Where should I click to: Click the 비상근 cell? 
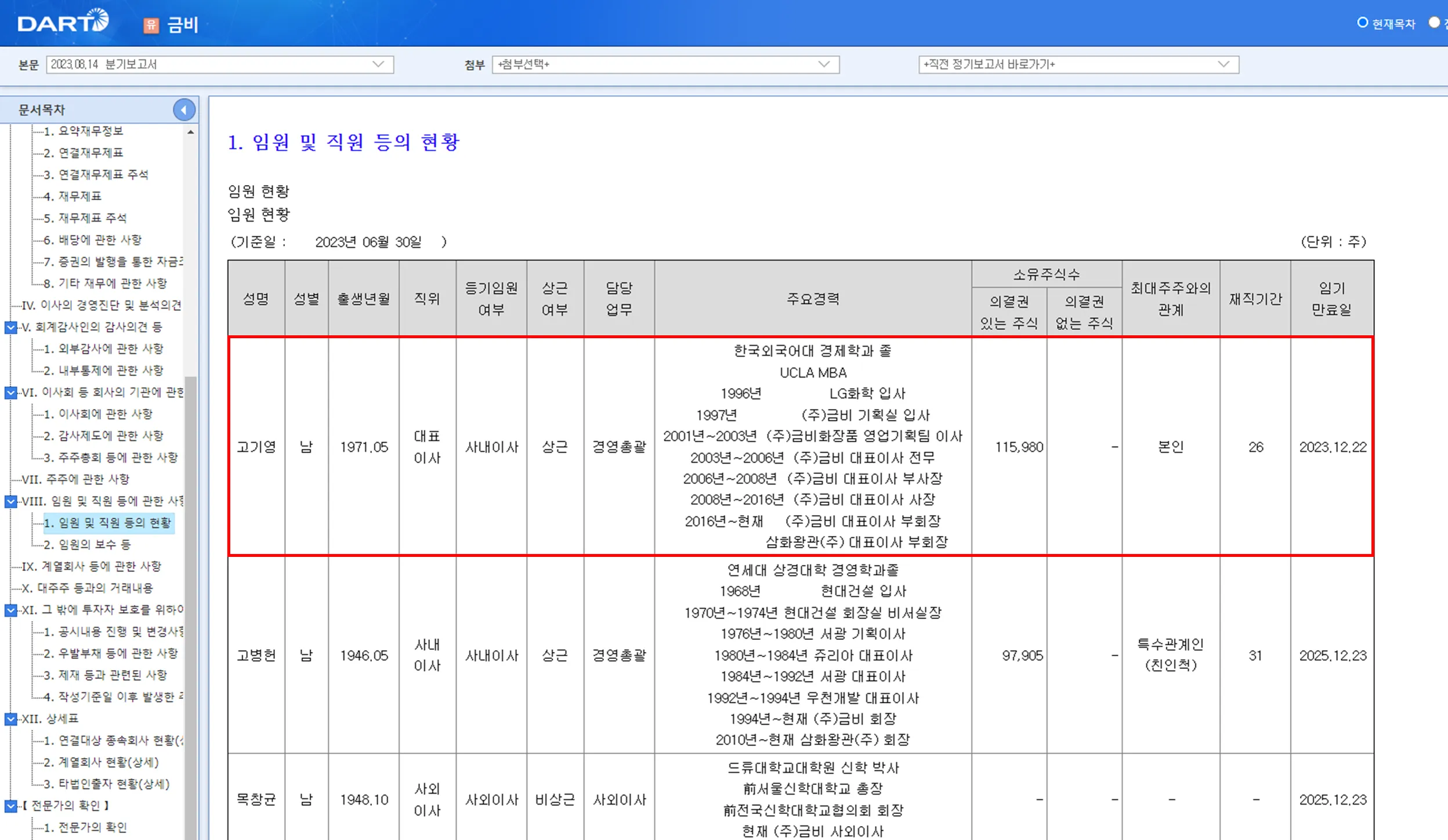coord(555,800)
